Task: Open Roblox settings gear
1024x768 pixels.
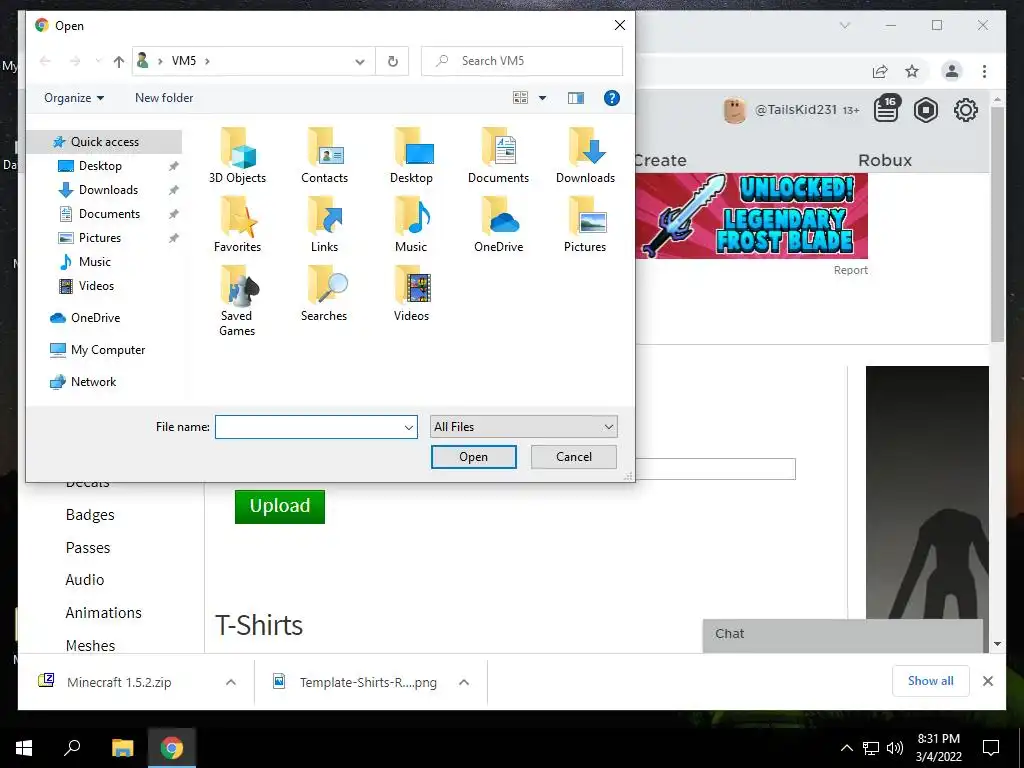Action: [x=965, y=110]
